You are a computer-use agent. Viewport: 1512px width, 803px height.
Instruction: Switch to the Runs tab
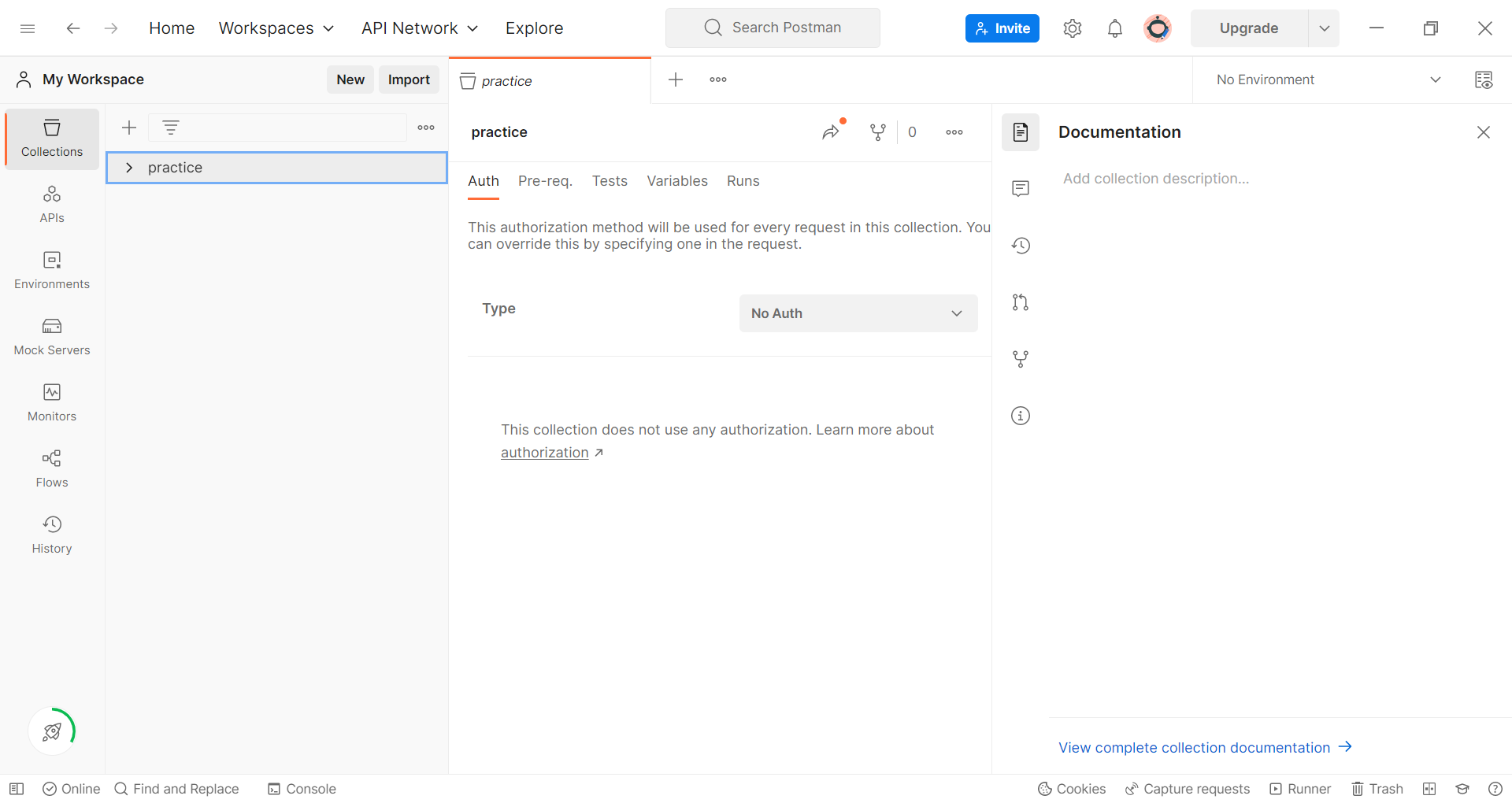pos(743,181)
